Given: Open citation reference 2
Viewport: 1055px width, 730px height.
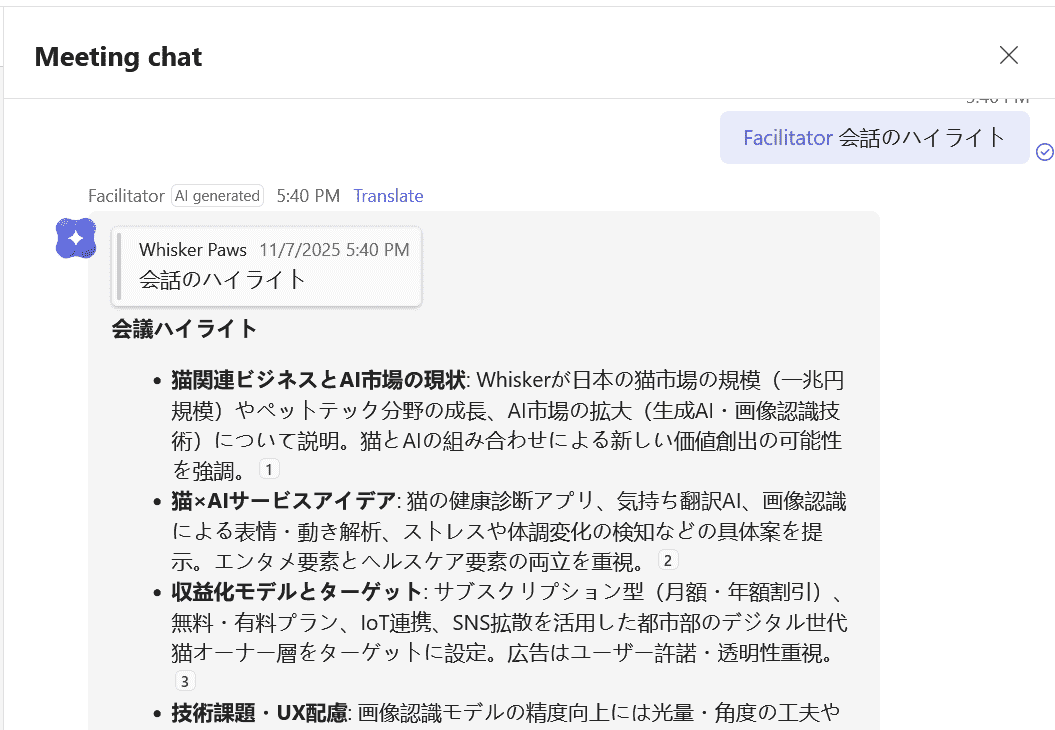Looking at the screenshot, I should (668, 560).
